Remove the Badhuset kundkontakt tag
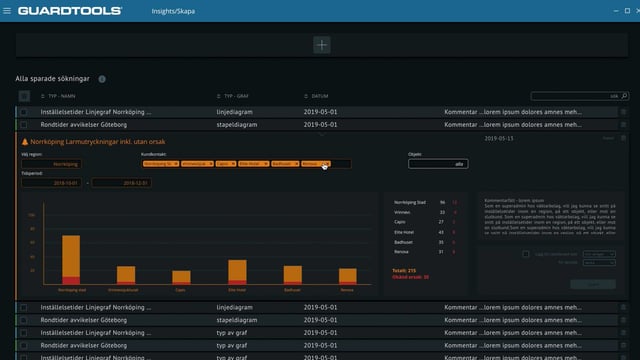Image resolution: width=640 pixels, height=360 pixels. (296, 164)
